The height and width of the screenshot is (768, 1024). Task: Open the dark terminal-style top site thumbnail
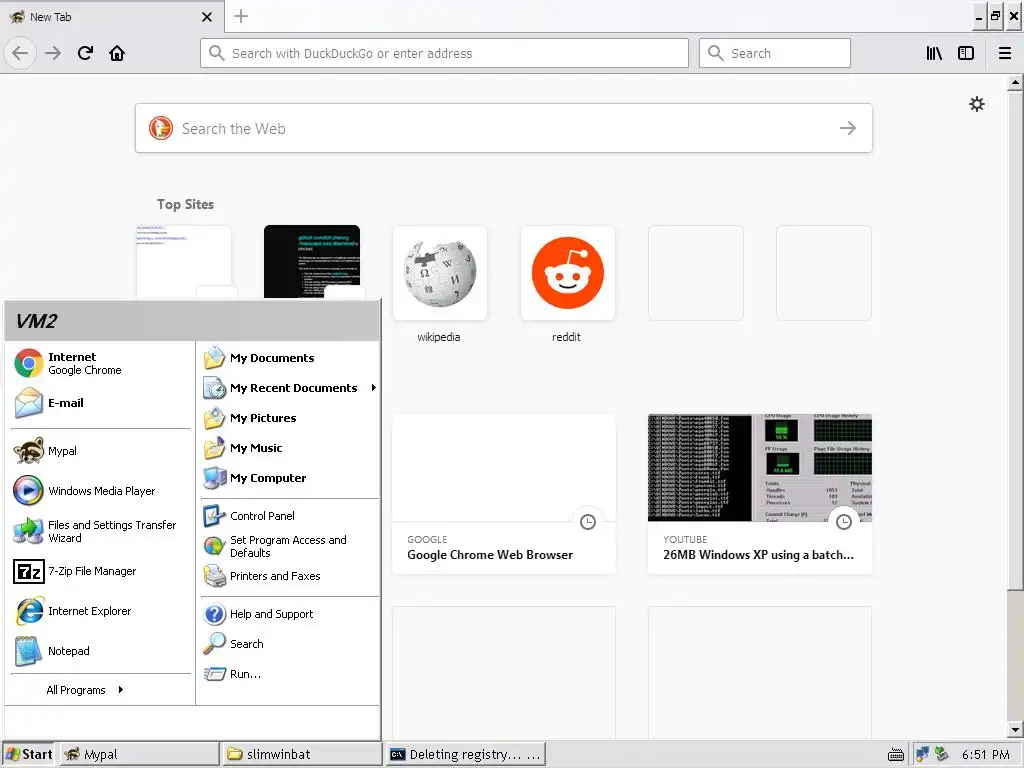312,262
